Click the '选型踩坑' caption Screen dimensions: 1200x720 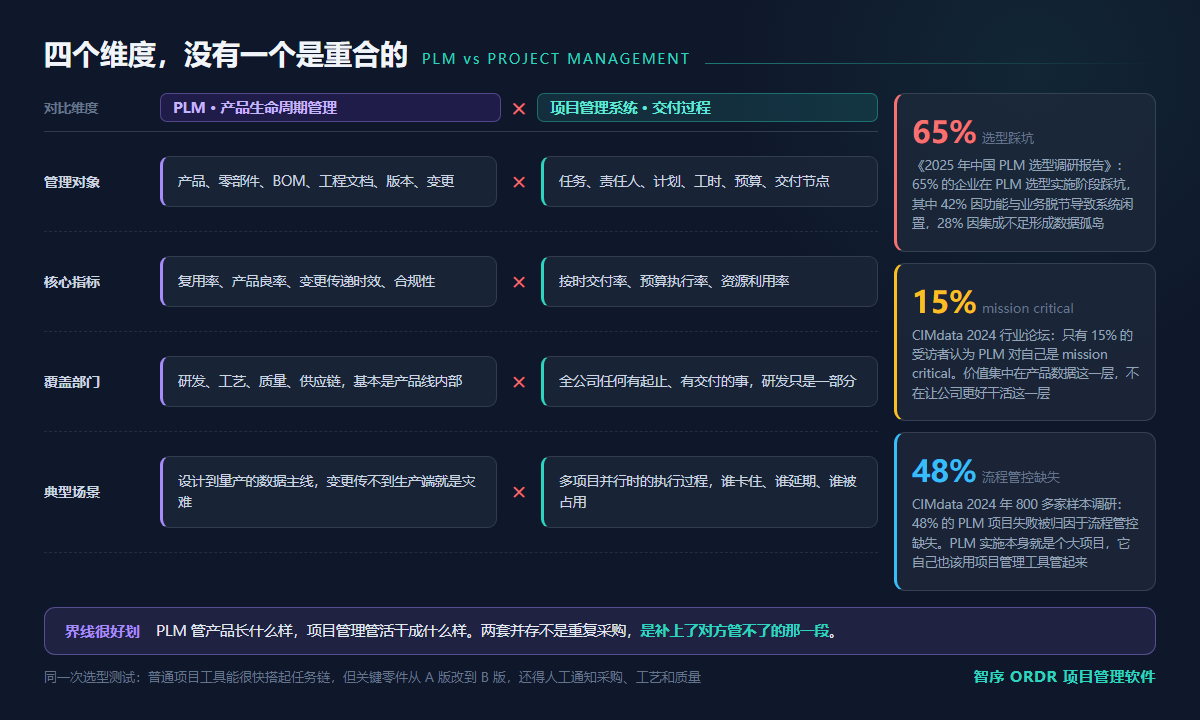click(1008, 138)
